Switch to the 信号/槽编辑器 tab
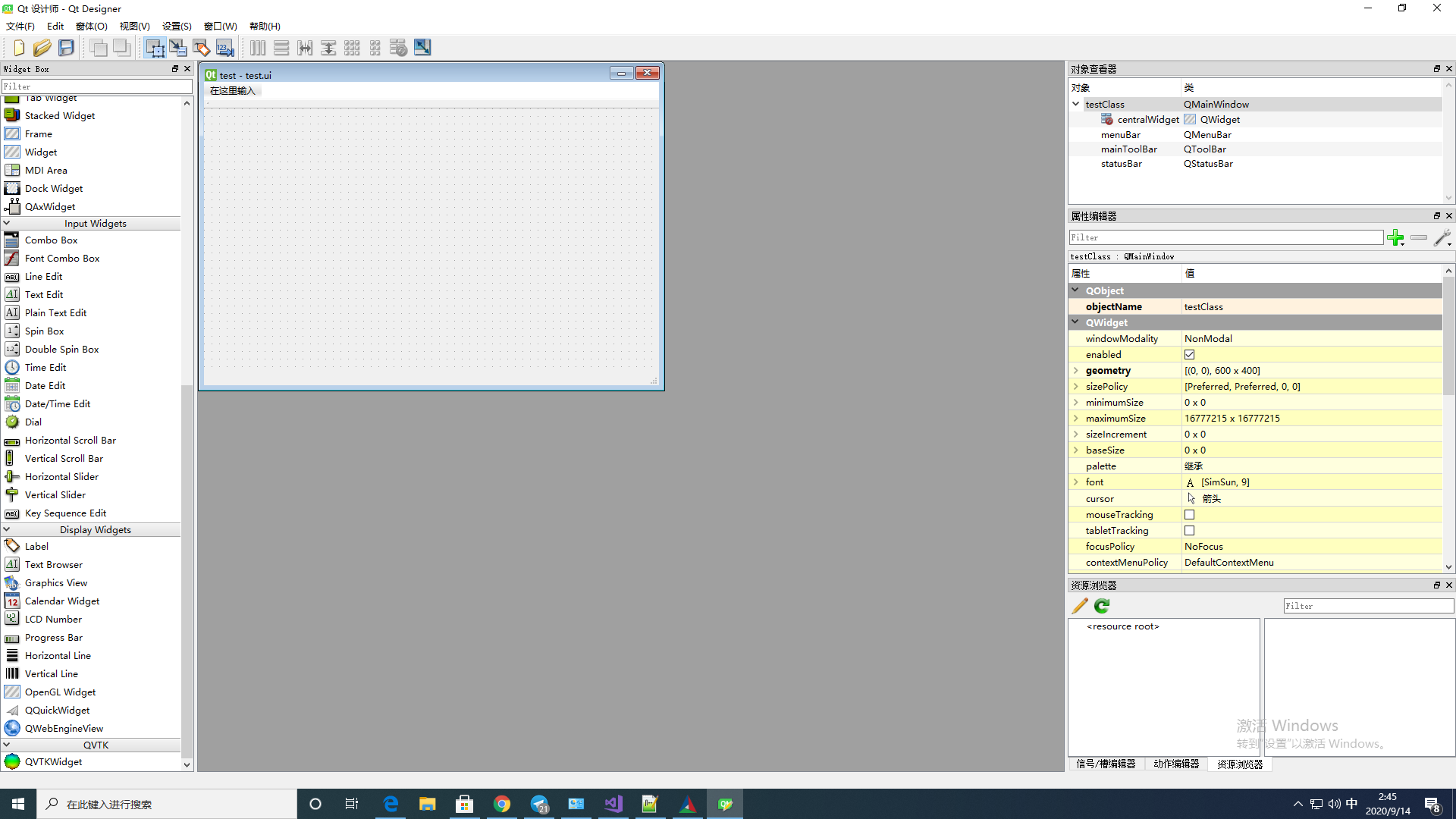This screenshot has width=1456, height=819. pyautogui.click(x=1106, y=764)
